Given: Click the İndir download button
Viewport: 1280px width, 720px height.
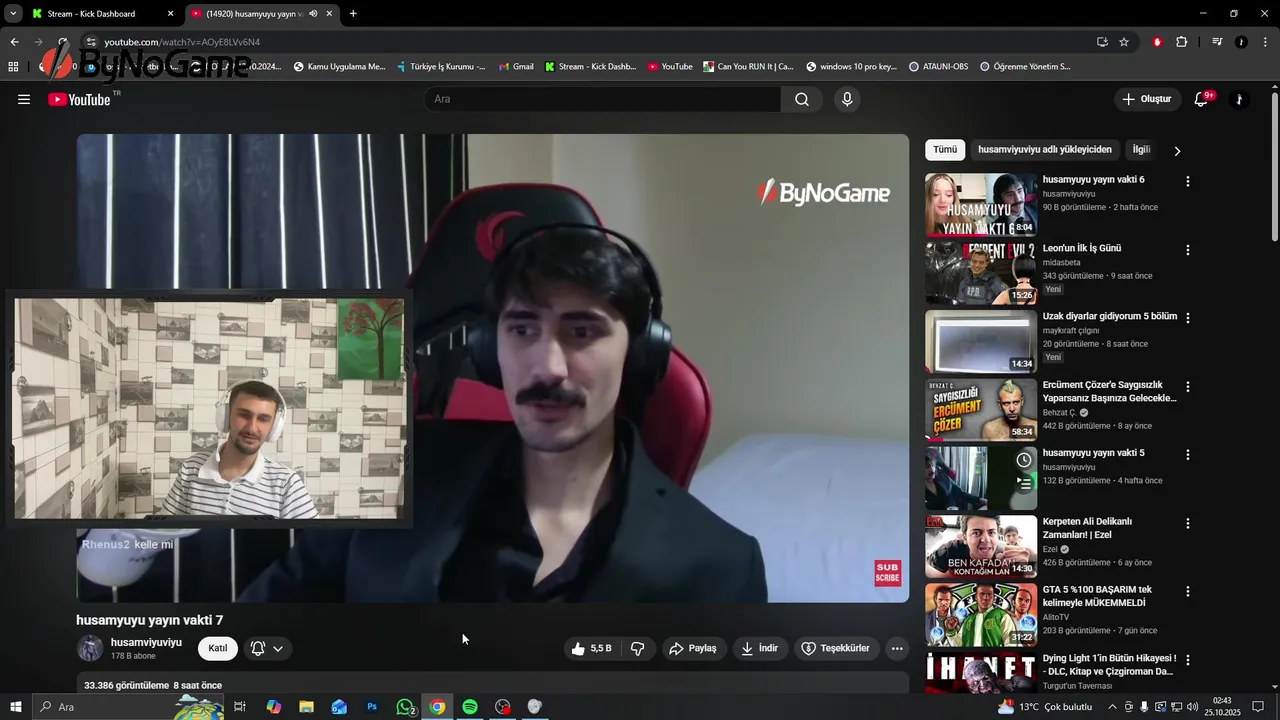Looking at the screenshot, I should pyautogui.click(x=759, y=648).
